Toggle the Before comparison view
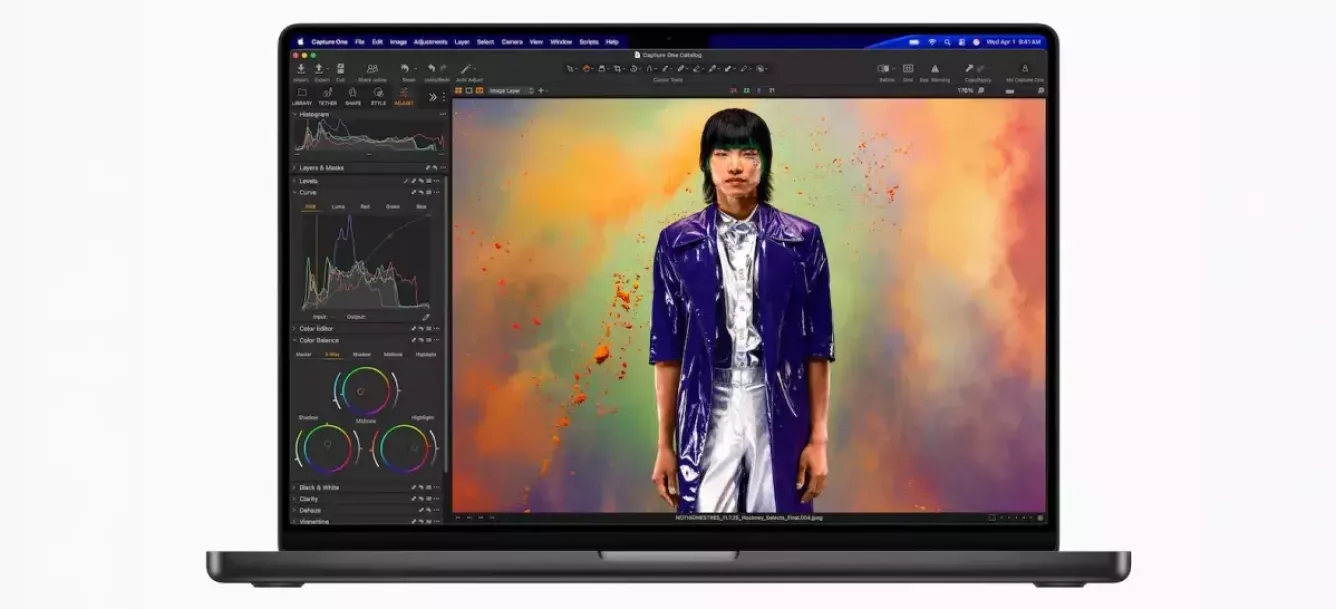 click(884, 69)
